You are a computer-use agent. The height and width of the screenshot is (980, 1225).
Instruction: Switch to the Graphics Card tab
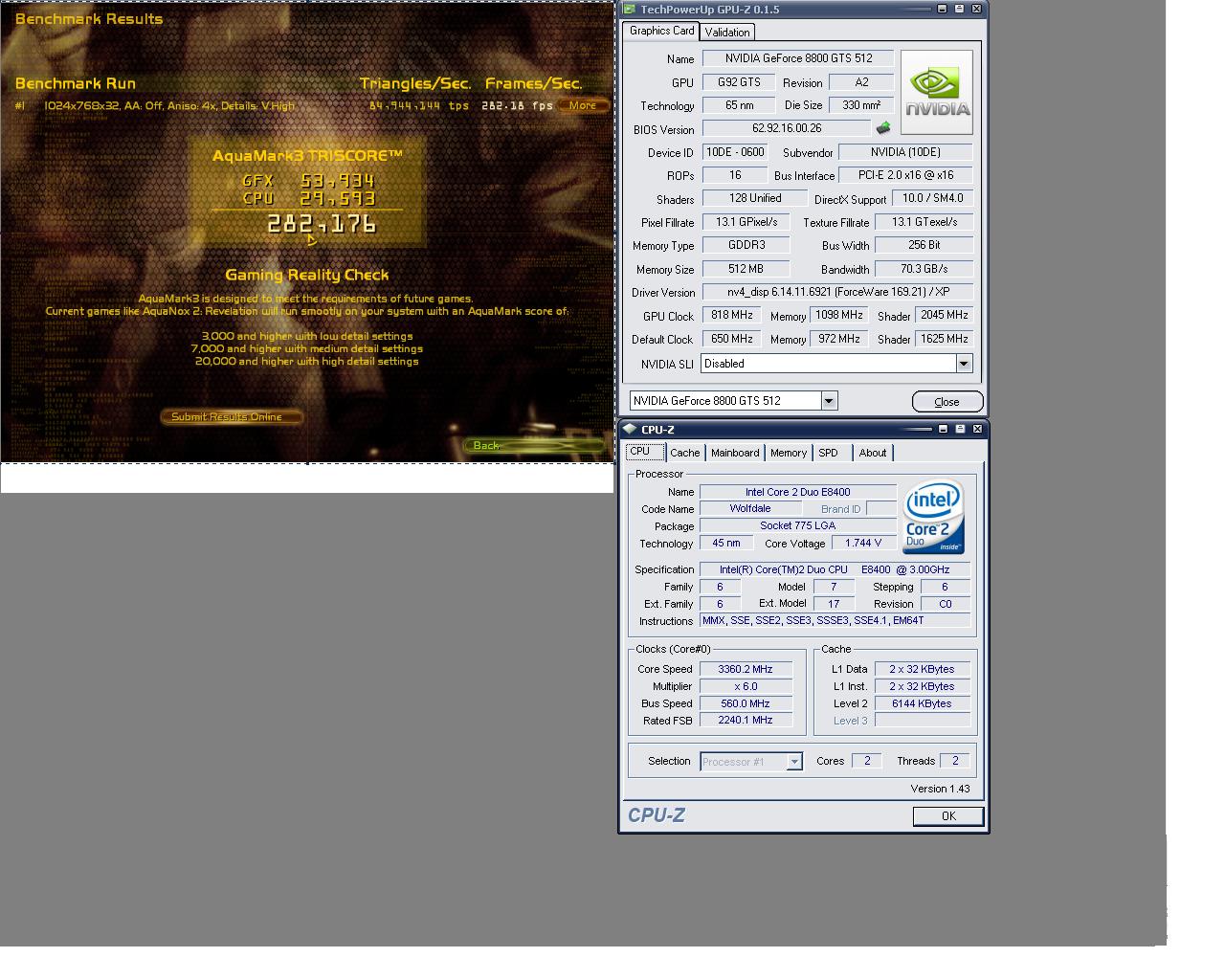[x=661, y=31]
